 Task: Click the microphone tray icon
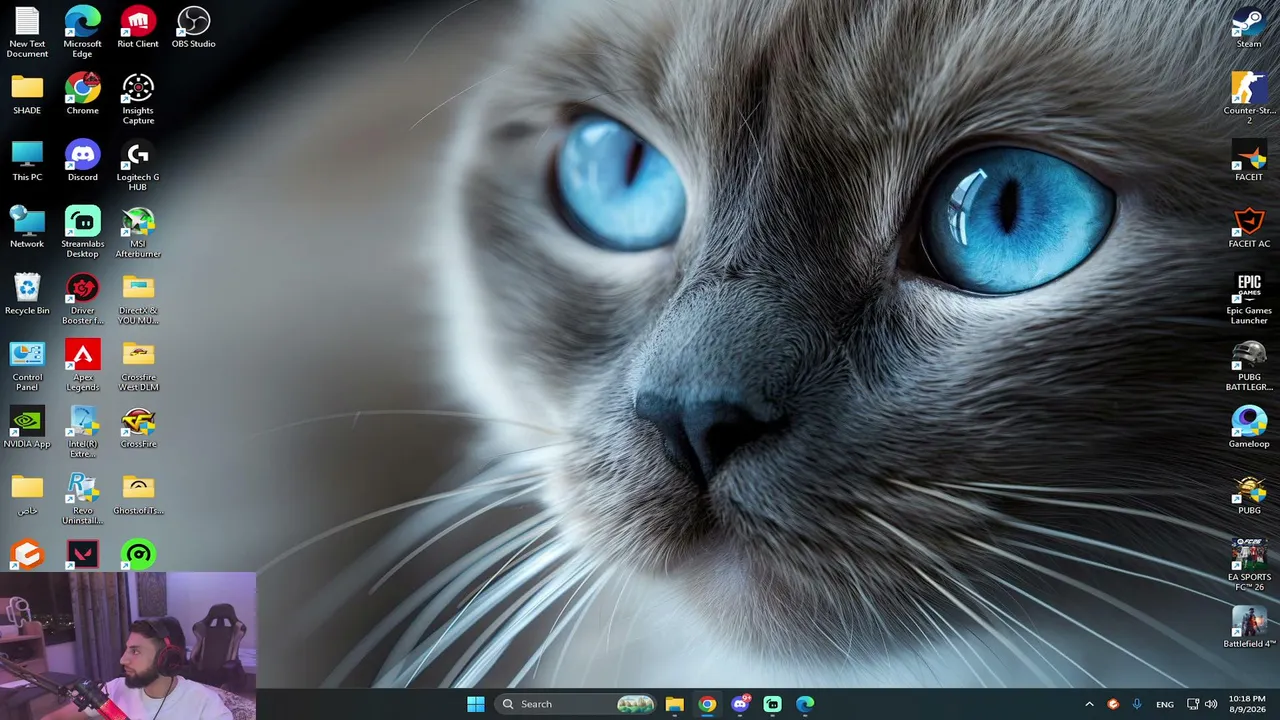[1136, 704]
